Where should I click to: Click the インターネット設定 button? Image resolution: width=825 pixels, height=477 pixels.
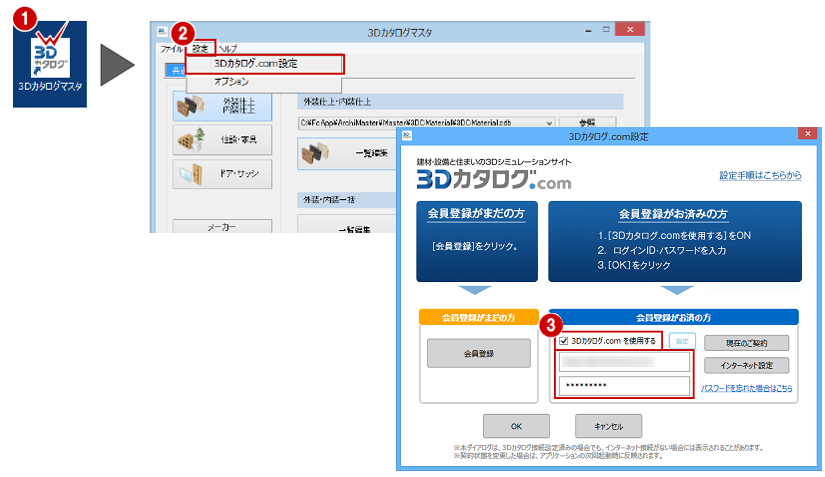point(746,366)
